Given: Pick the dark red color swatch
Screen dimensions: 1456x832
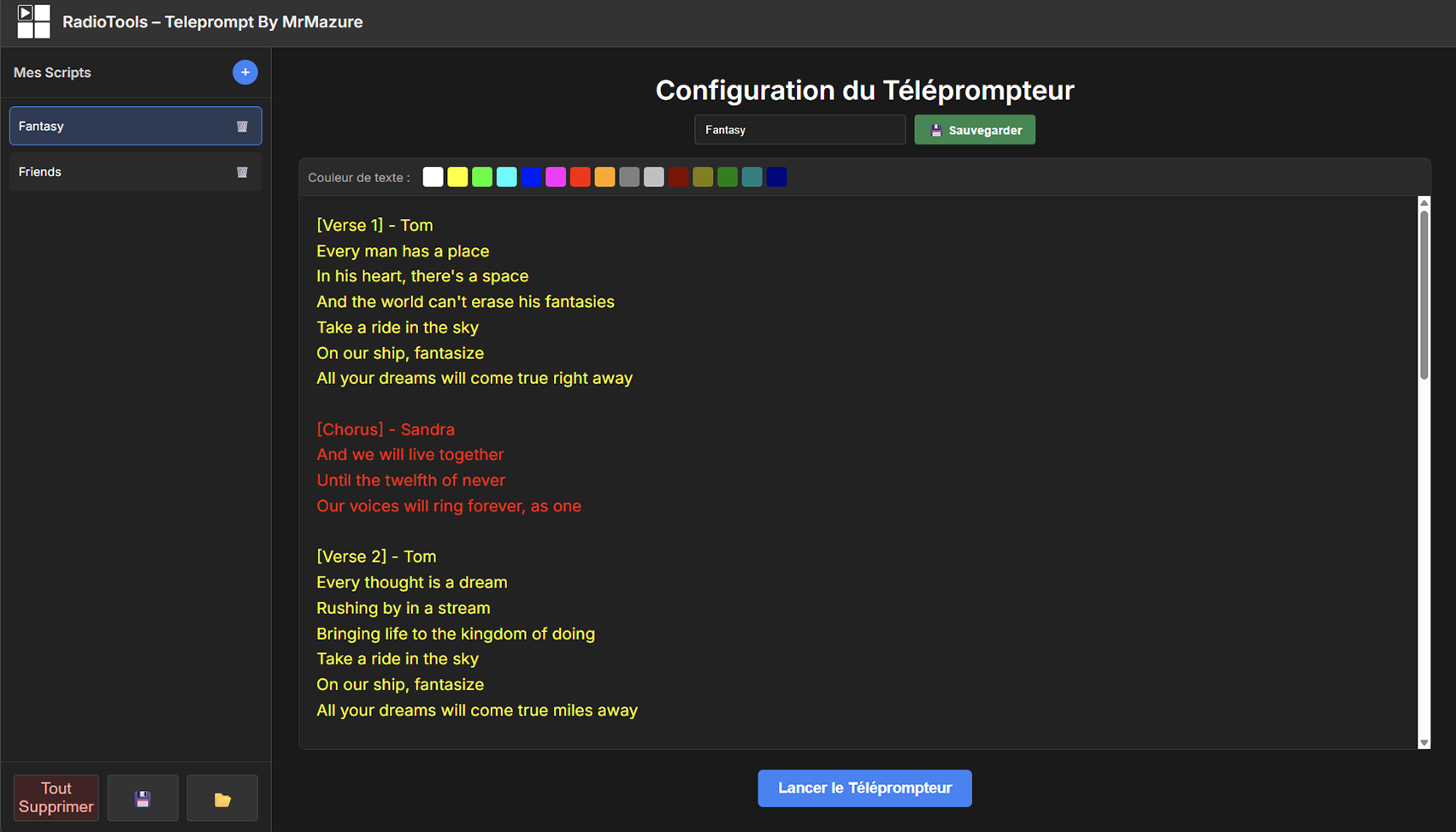Looking at the screenshot, I should [x=679, y=177].
